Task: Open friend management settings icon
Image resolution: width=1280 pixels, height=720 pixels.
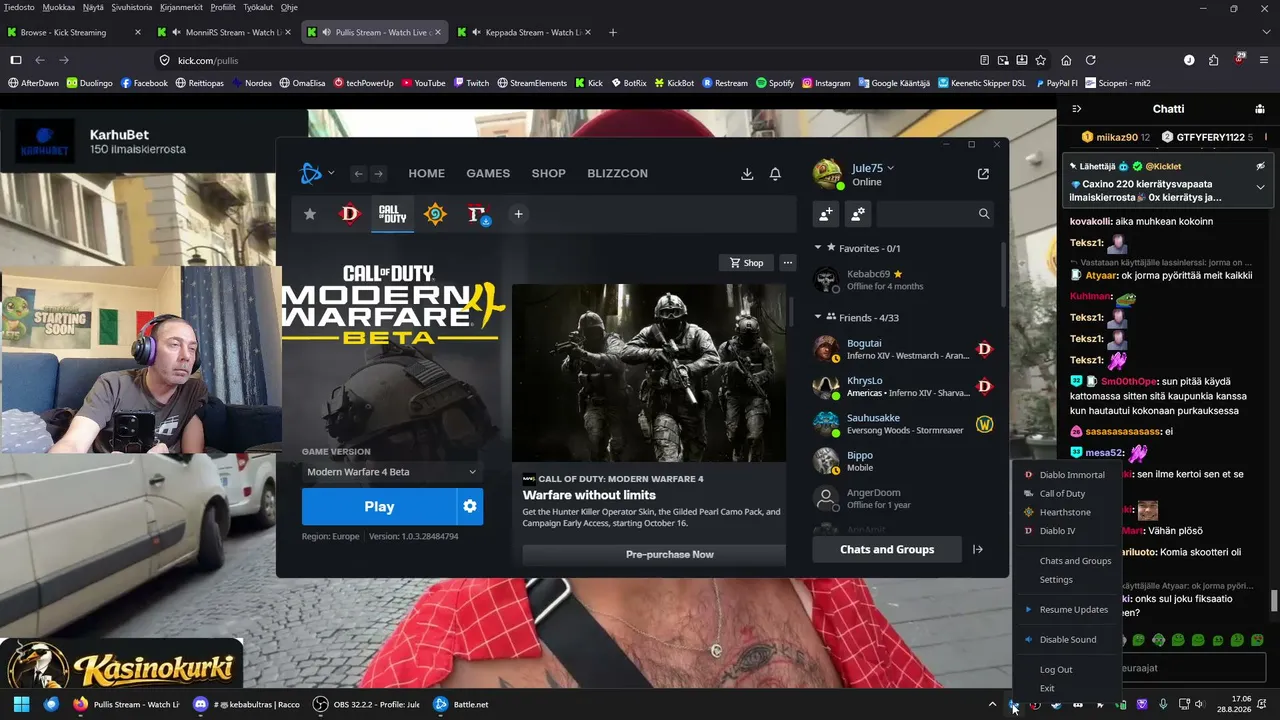Action: (858, 213)
